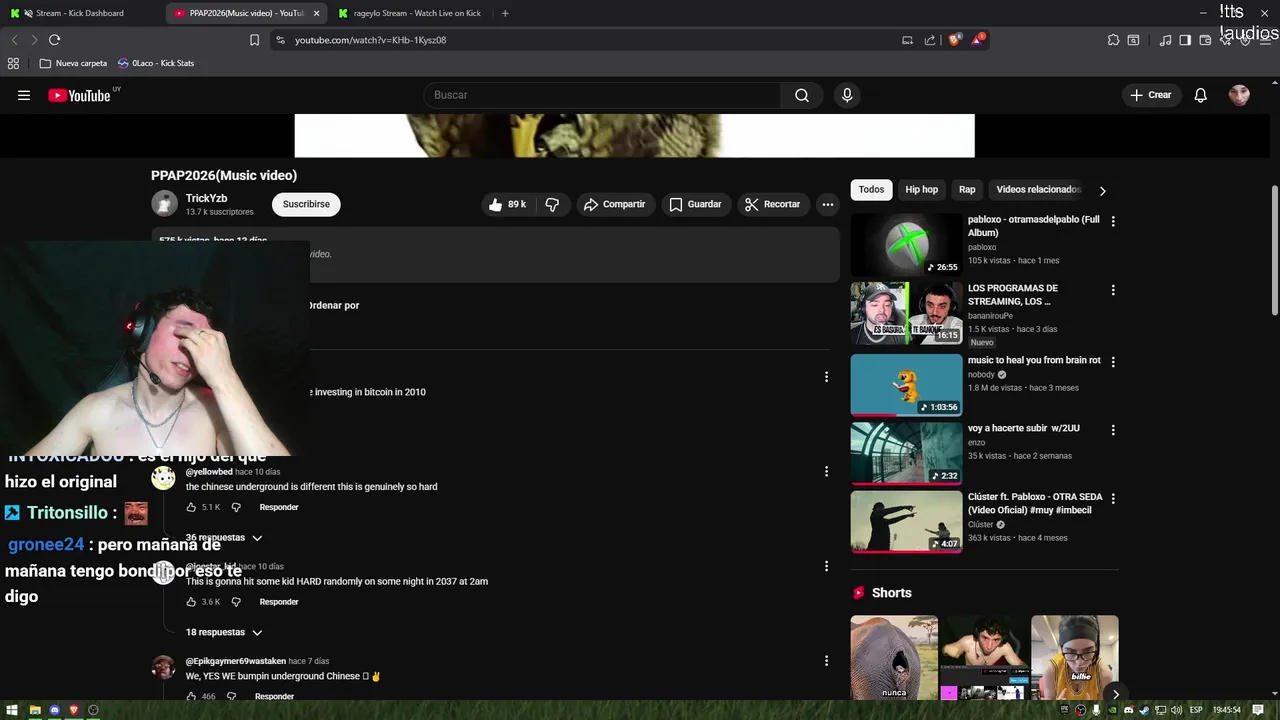Select the Rap filter chip
1280x720 pixels.
click(967, 190)
